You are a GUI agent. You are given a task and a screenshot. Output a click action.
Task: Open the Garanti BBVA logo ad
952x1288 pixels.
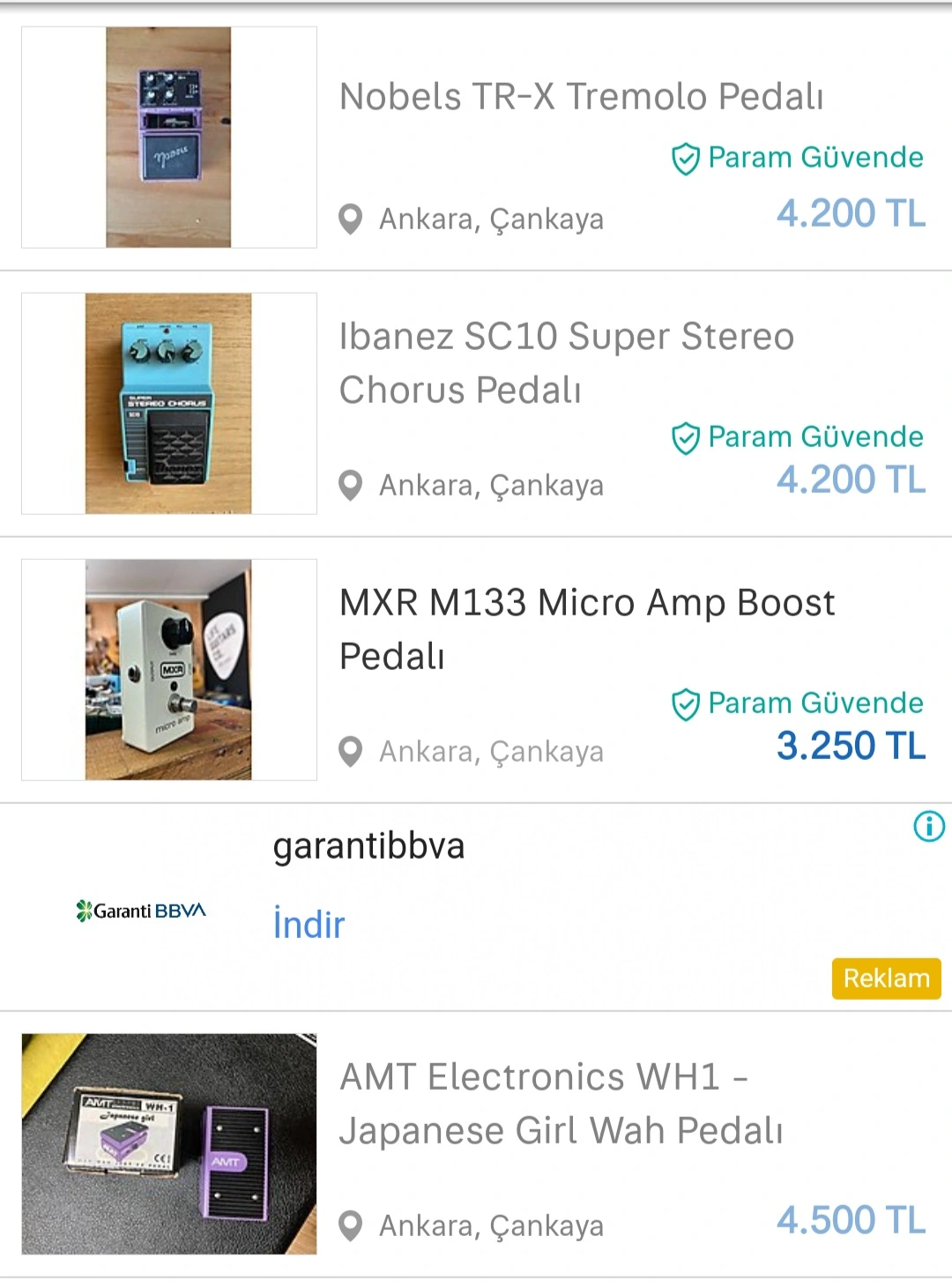pyautogui.click(x=141, y=911)
